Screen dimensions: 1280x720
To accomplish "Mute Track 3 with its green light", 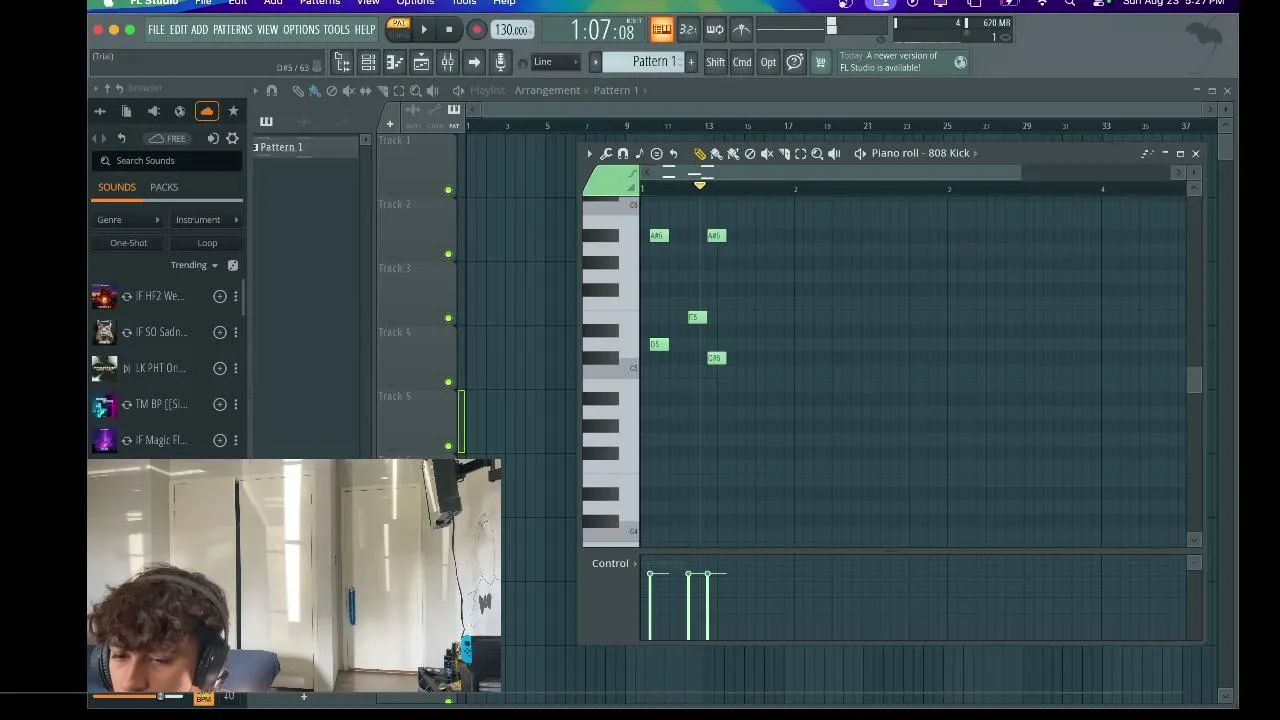I will tap(448, 318).
